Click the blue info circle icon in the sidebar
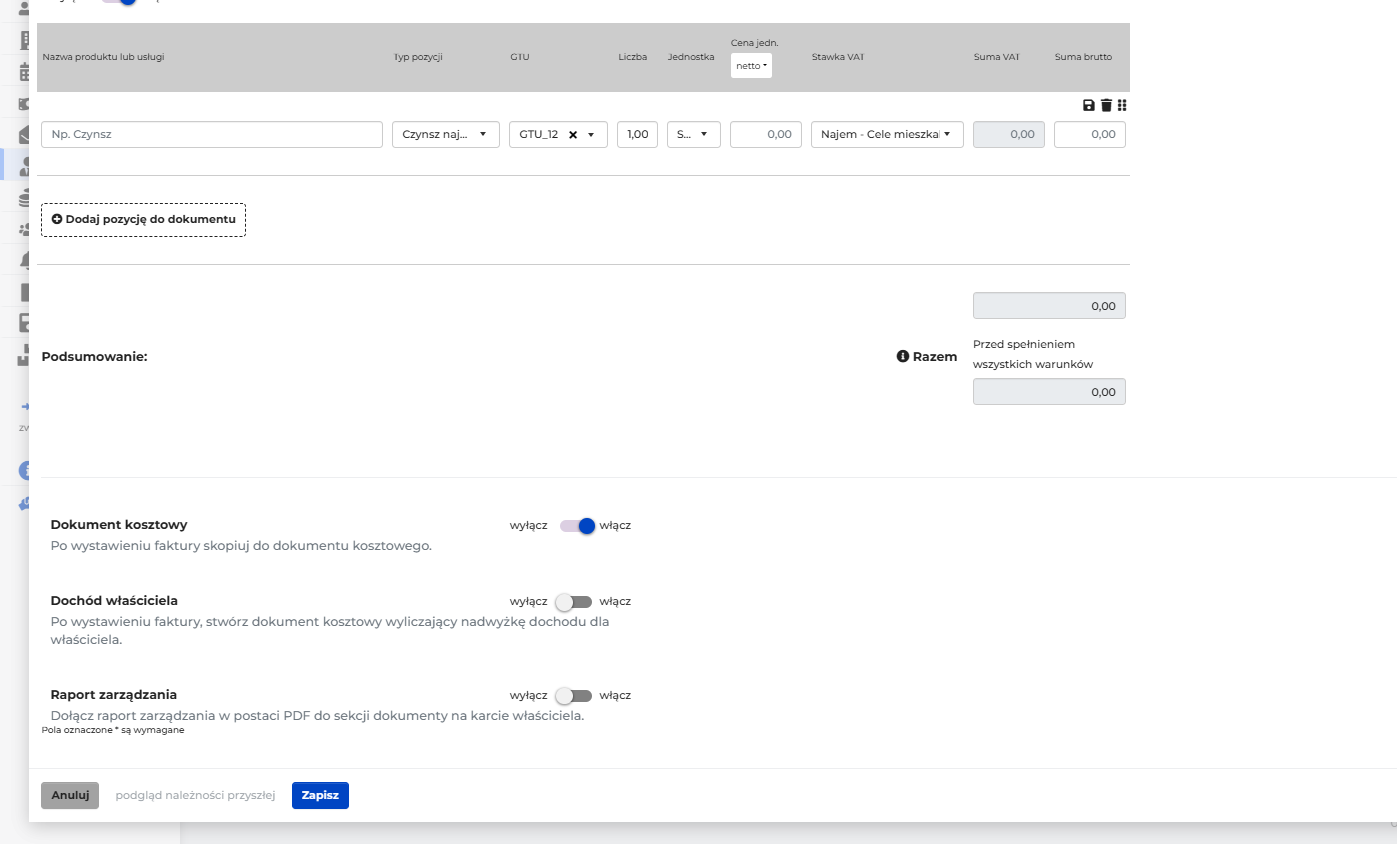Viewport: 1397px width, 844px height. (25, 470)
